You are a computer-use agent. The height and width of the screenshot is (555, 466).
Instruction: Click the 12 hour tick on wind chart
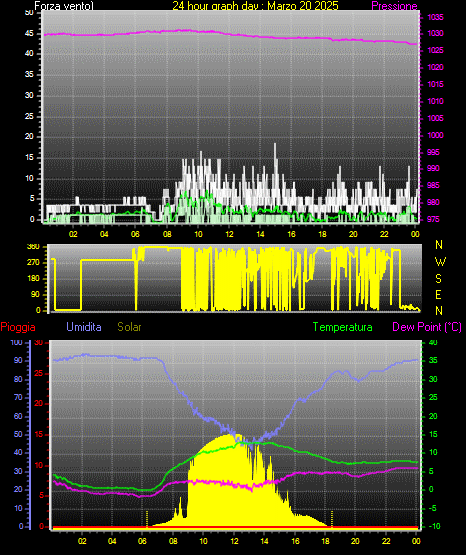tap(229, 234)
